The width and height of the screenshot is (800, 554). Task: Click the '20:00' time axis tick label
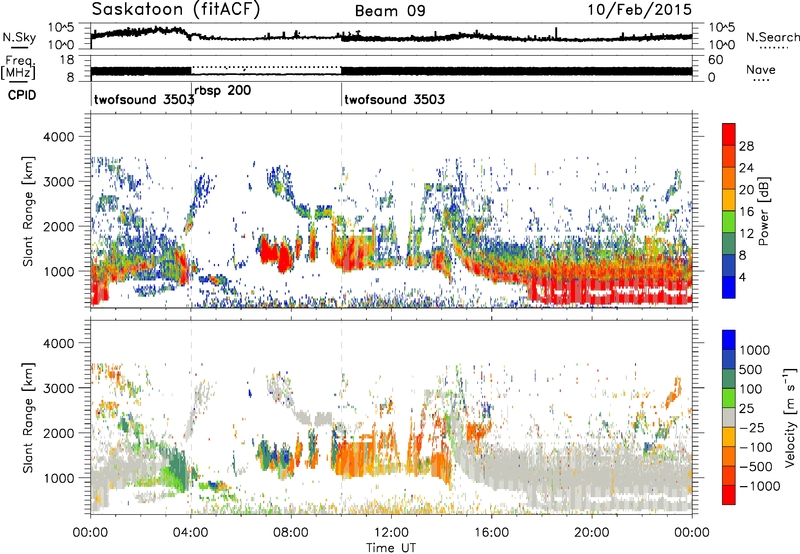tap(591, 533)
